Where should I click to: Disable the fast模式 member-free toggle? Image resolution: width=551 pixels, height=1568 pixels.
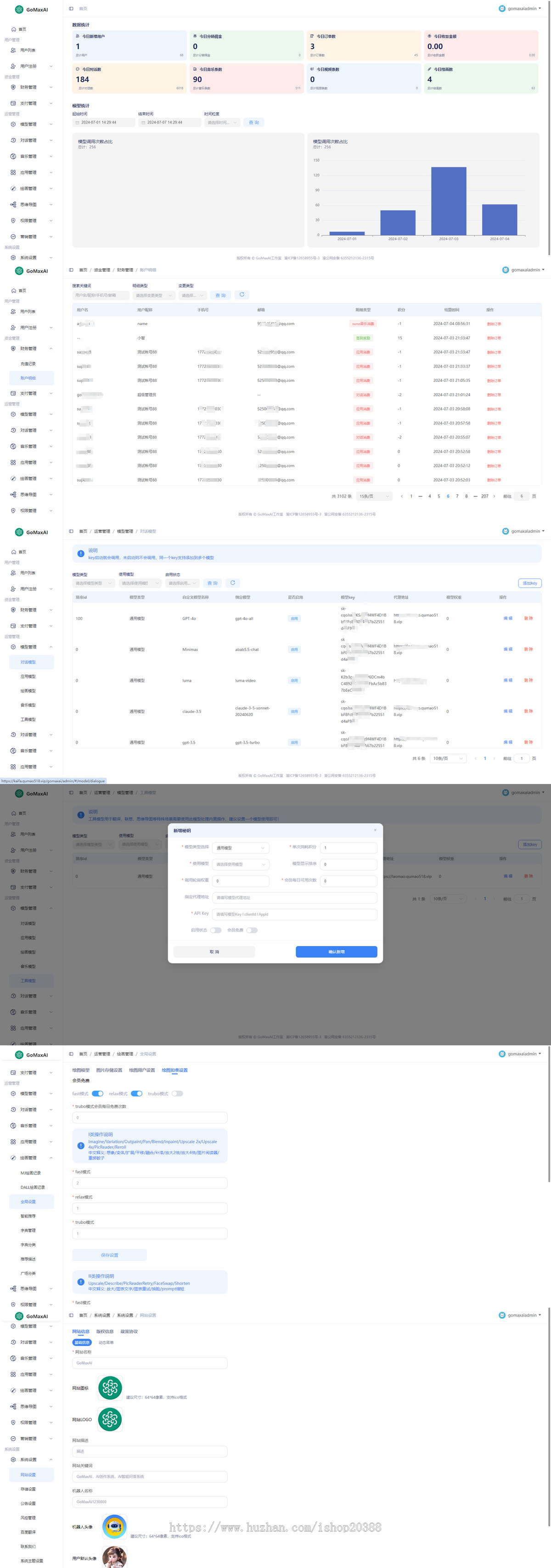click(x=97, y=1094)
